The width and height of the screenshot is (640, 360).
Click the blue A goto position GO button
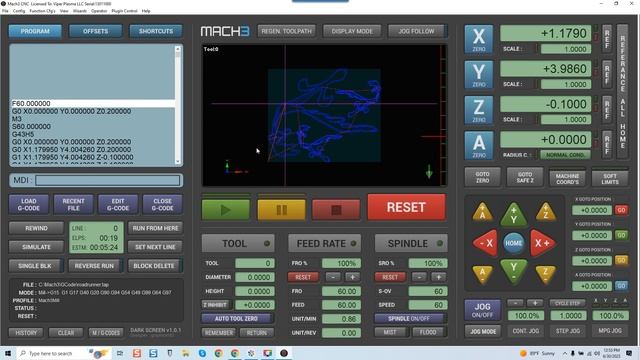click(x=621, y=286)
